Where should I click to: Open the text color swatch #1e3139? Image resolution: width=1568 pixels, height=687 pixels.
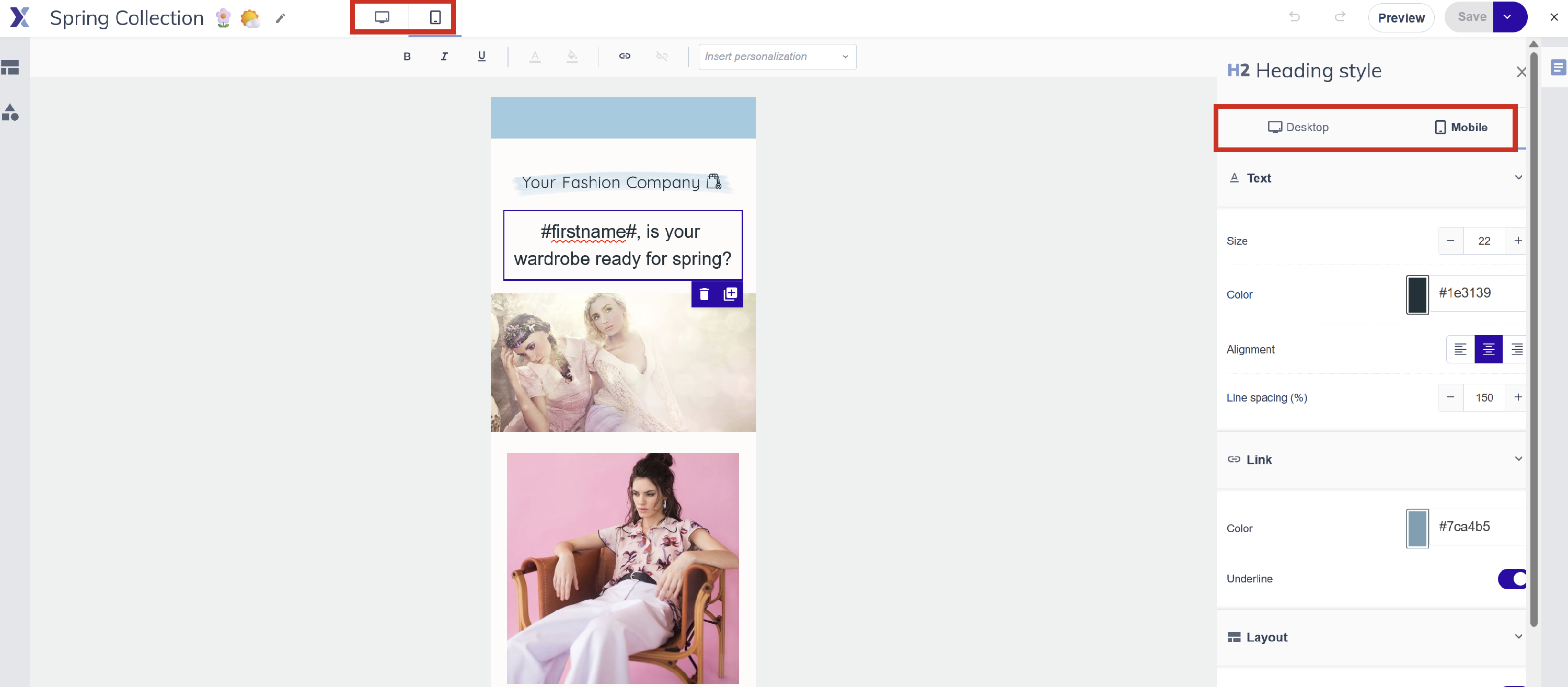[1416, 295]
